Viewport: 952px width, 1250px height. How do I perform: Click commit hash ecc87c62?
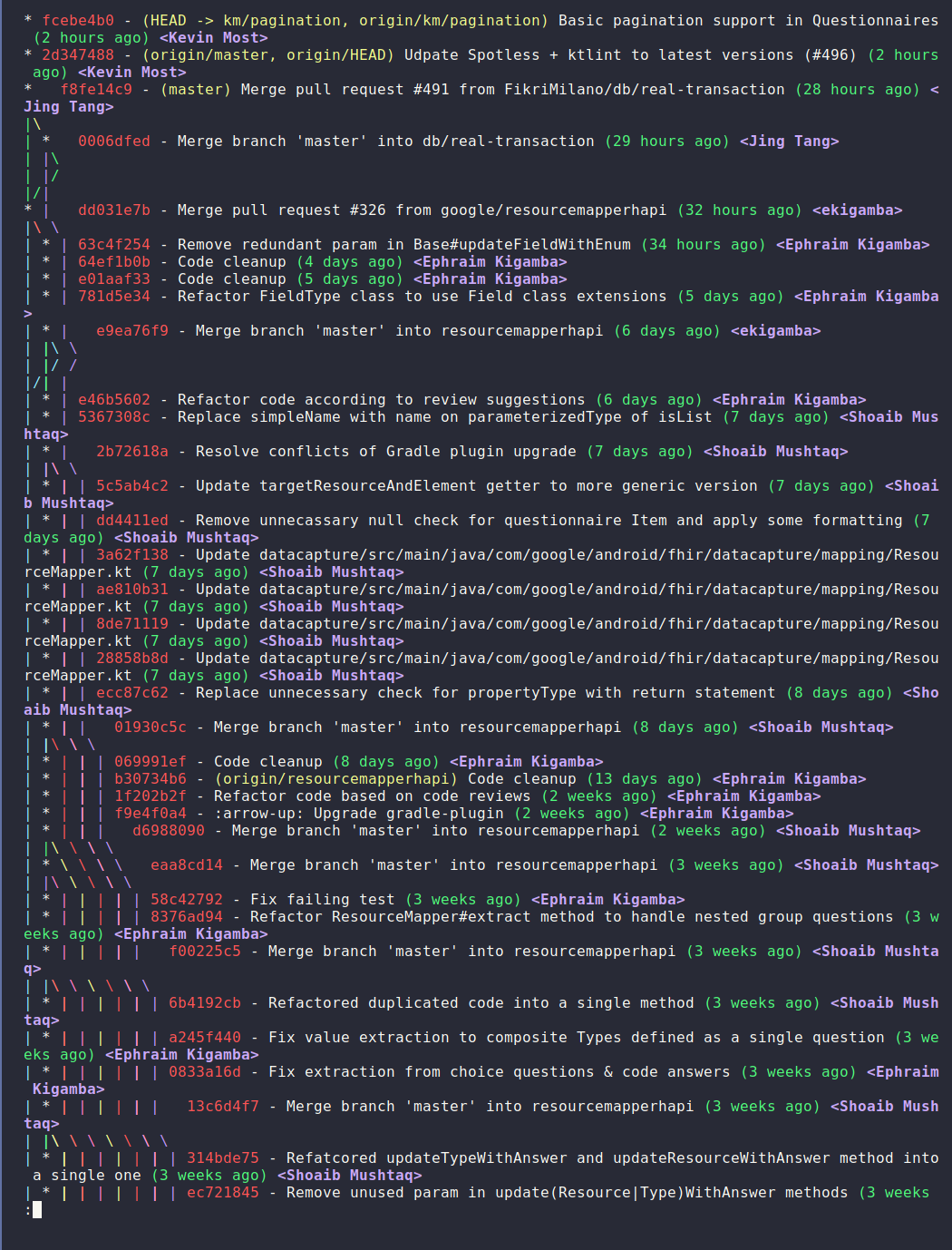coord(132,692)
